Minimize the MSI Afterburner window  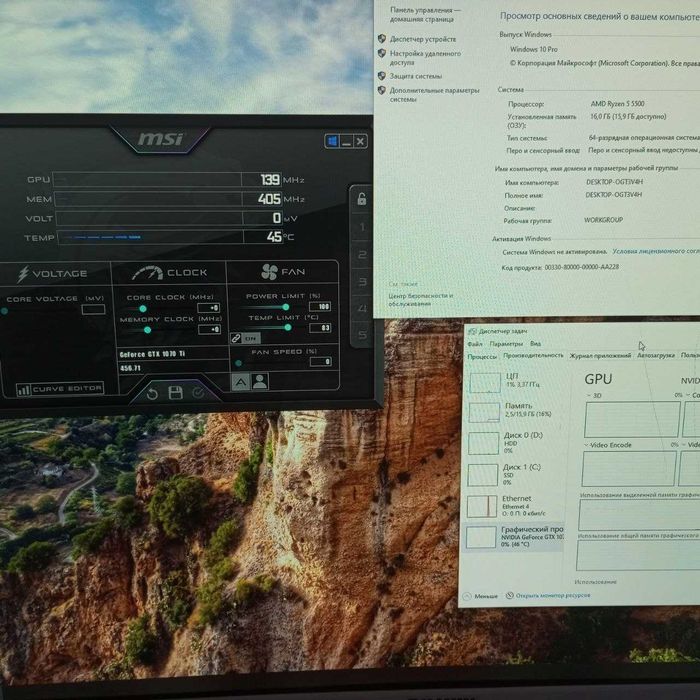click(346, 142)
